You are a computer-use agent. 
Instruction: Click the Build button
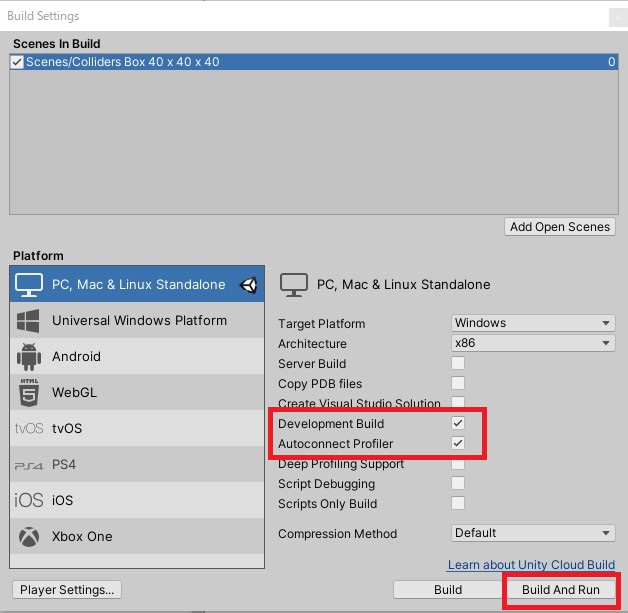click(448, 590)
